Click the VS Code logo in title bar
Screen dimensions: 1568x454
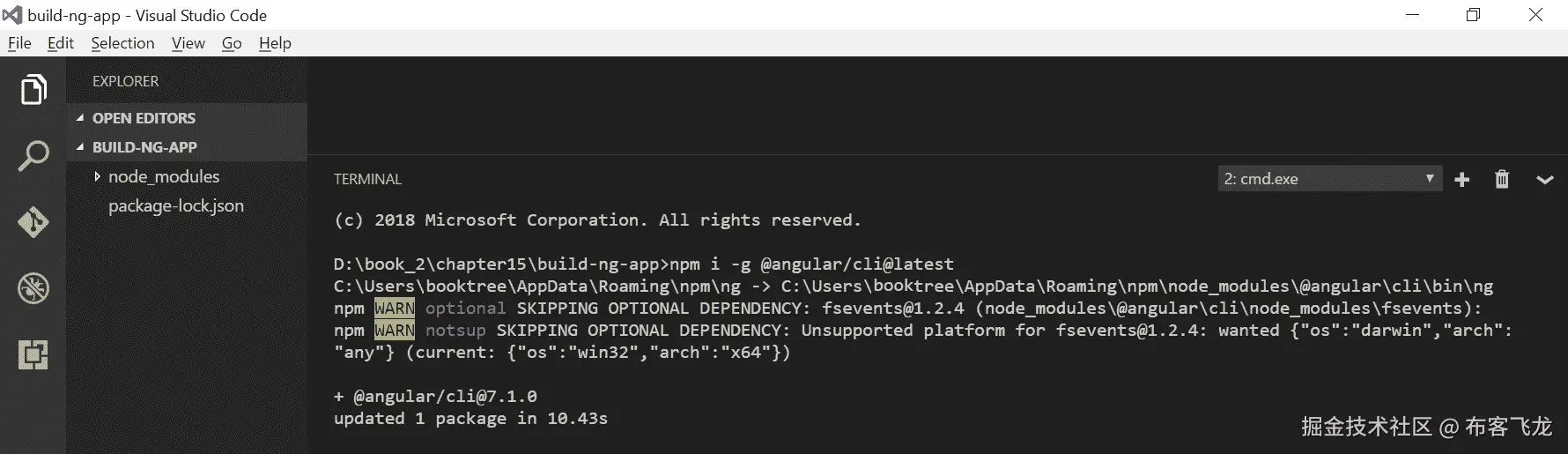pos(12,15)
